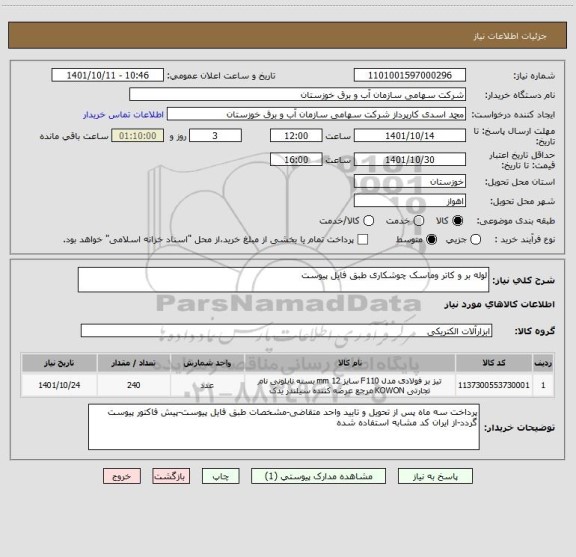Toggle اسناد خزانه اسلامی payment checkbox
Screen dimensions: 576x557
[x=363, y=240]
